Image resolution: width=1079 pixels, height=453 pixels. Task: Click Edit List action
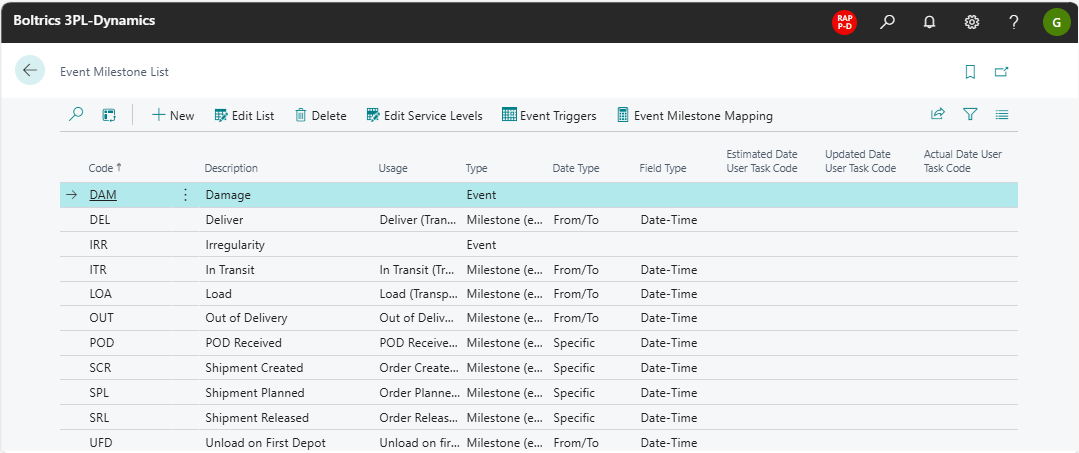coord(244,116)
